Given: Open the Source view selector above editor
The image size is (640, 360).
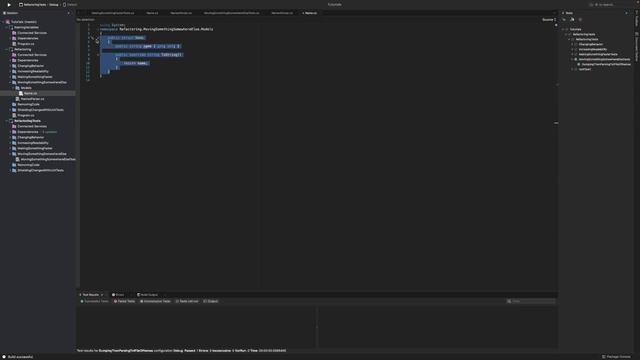Looking at the screenshot, I should (549, 20).
